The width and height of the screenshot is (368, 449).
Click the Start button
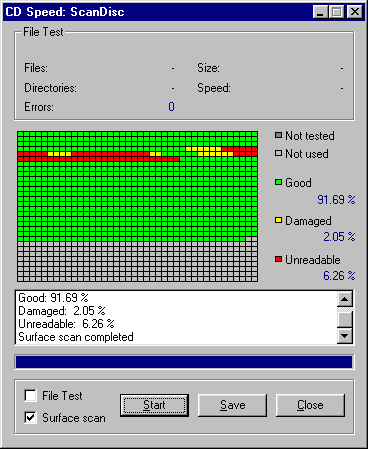click(x=154, y=405)
